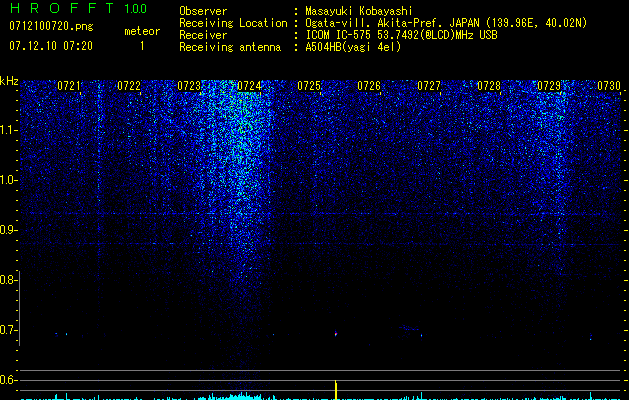629x400 pixels.
Task: Select the filename 0712100720.png
Action: coord(51,27)
